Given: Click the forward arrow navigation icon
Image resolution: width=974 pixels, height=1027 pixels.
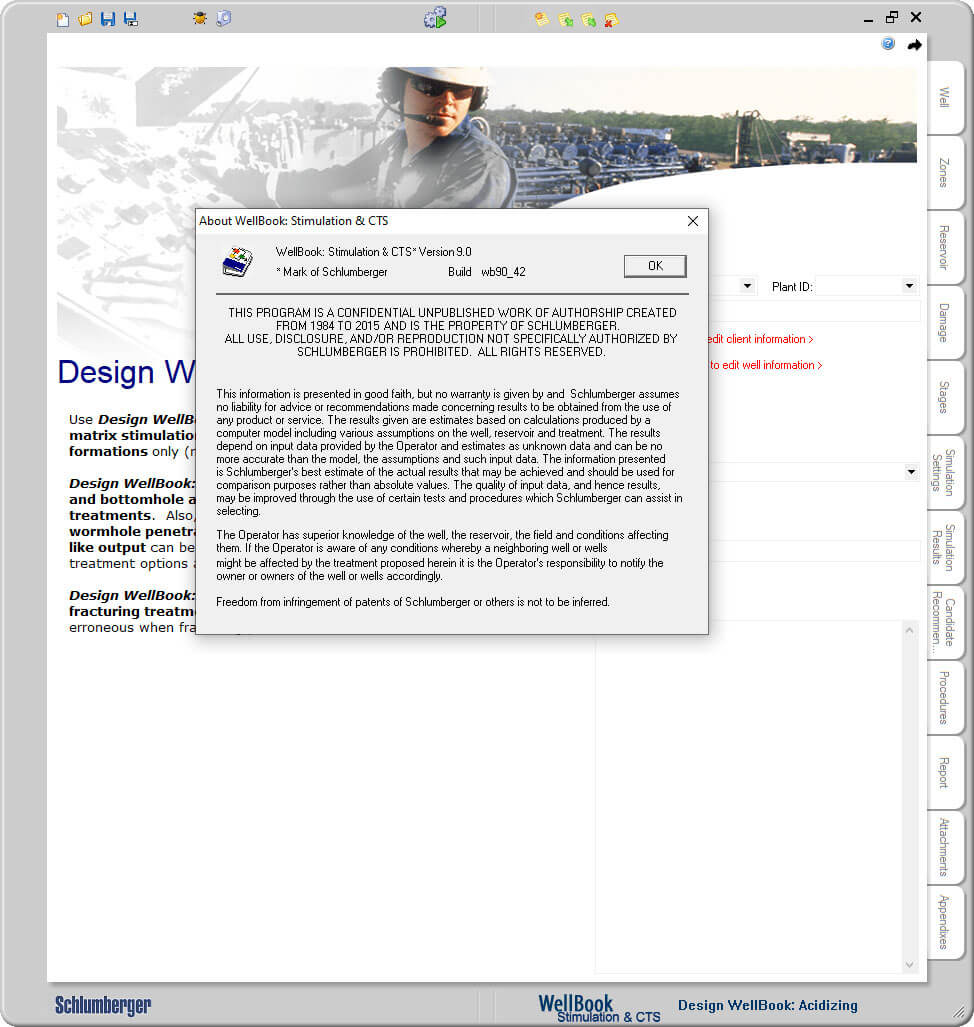Looking at the screenshot, I should pyautogui.click(x=913, y=44).
